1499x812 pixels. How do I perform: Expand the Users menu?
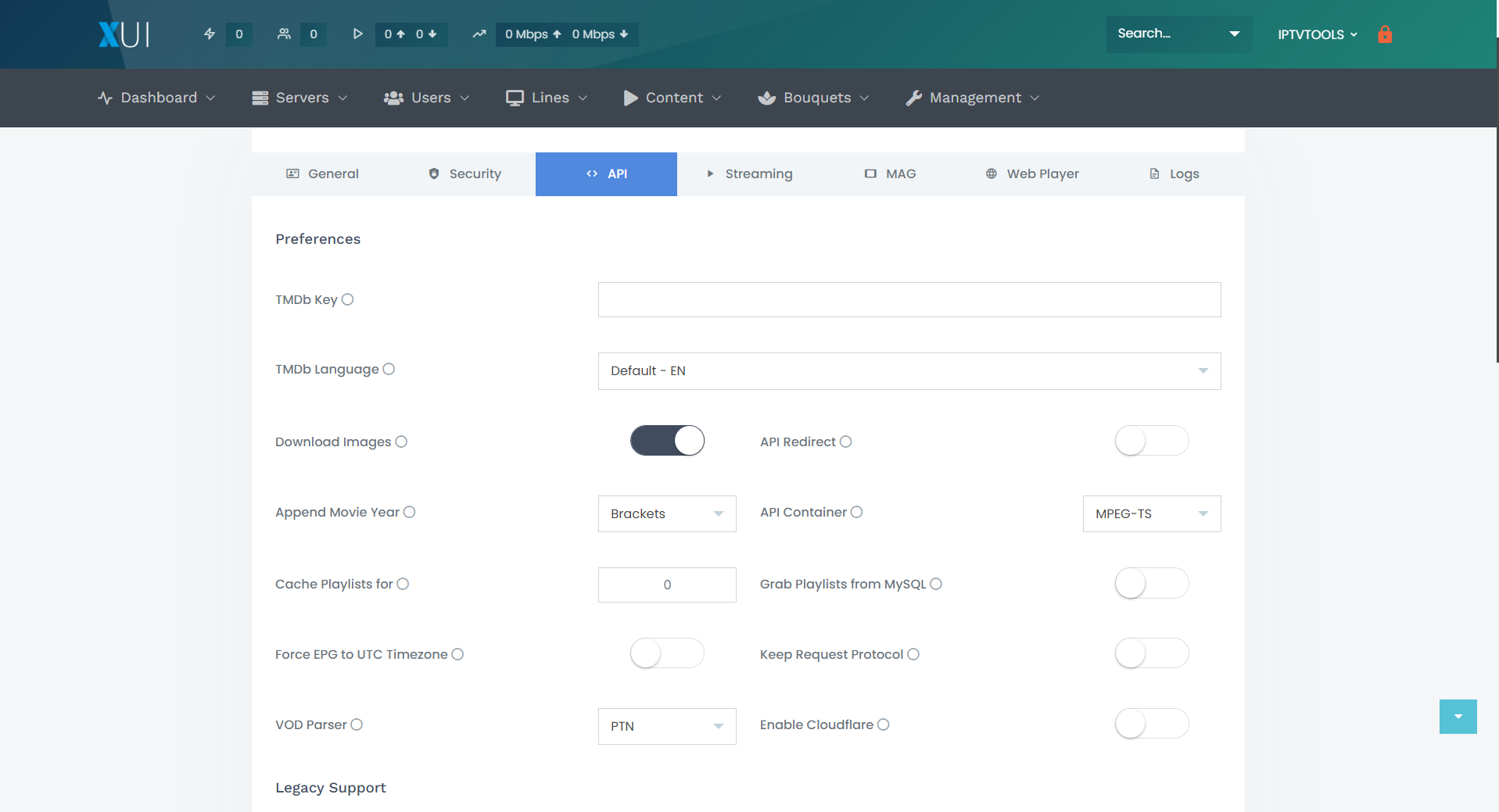point(426,98)
